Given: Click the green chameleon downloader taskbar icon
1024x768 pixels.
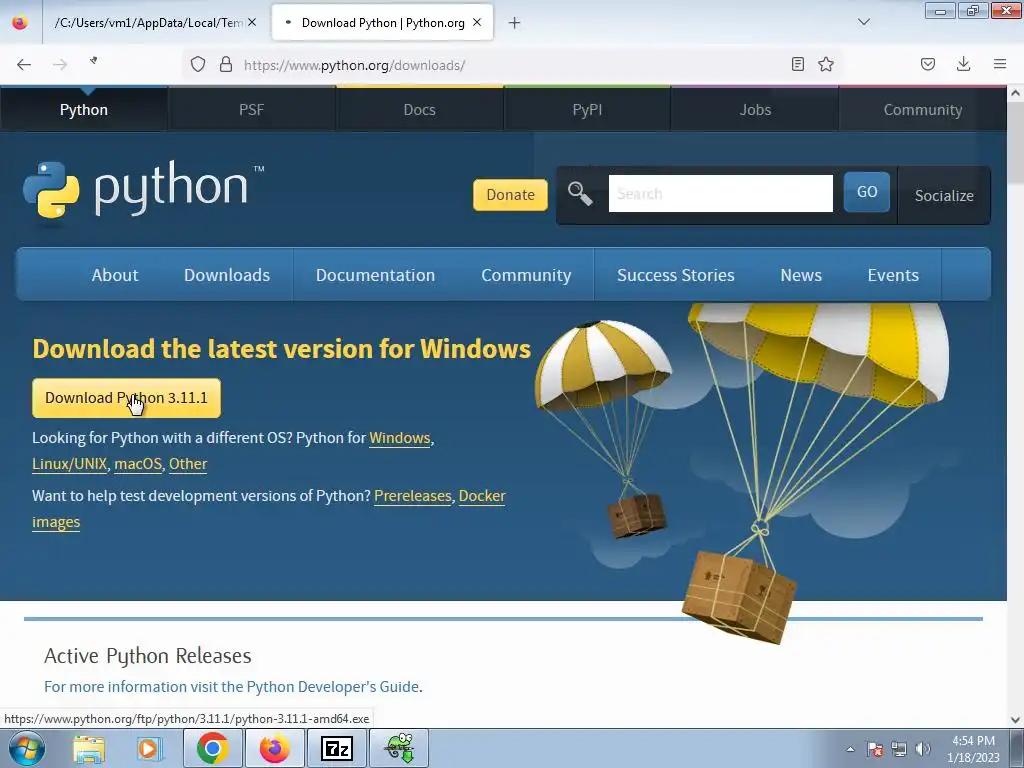Looking at the screenshot, I should 399,748.
